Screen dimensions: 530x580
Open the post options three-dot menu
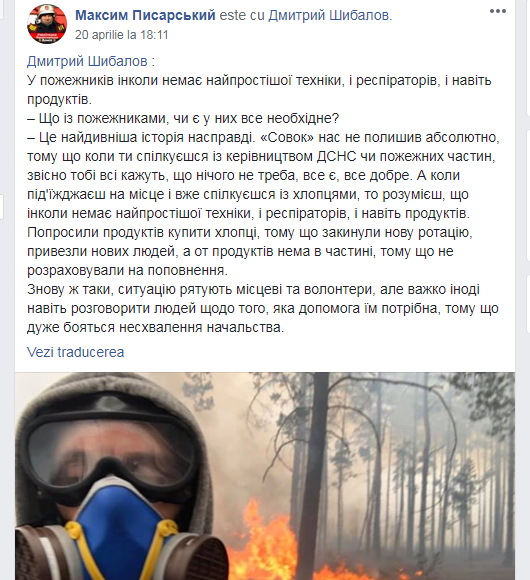pyautogui.click(x=498, y=11)
